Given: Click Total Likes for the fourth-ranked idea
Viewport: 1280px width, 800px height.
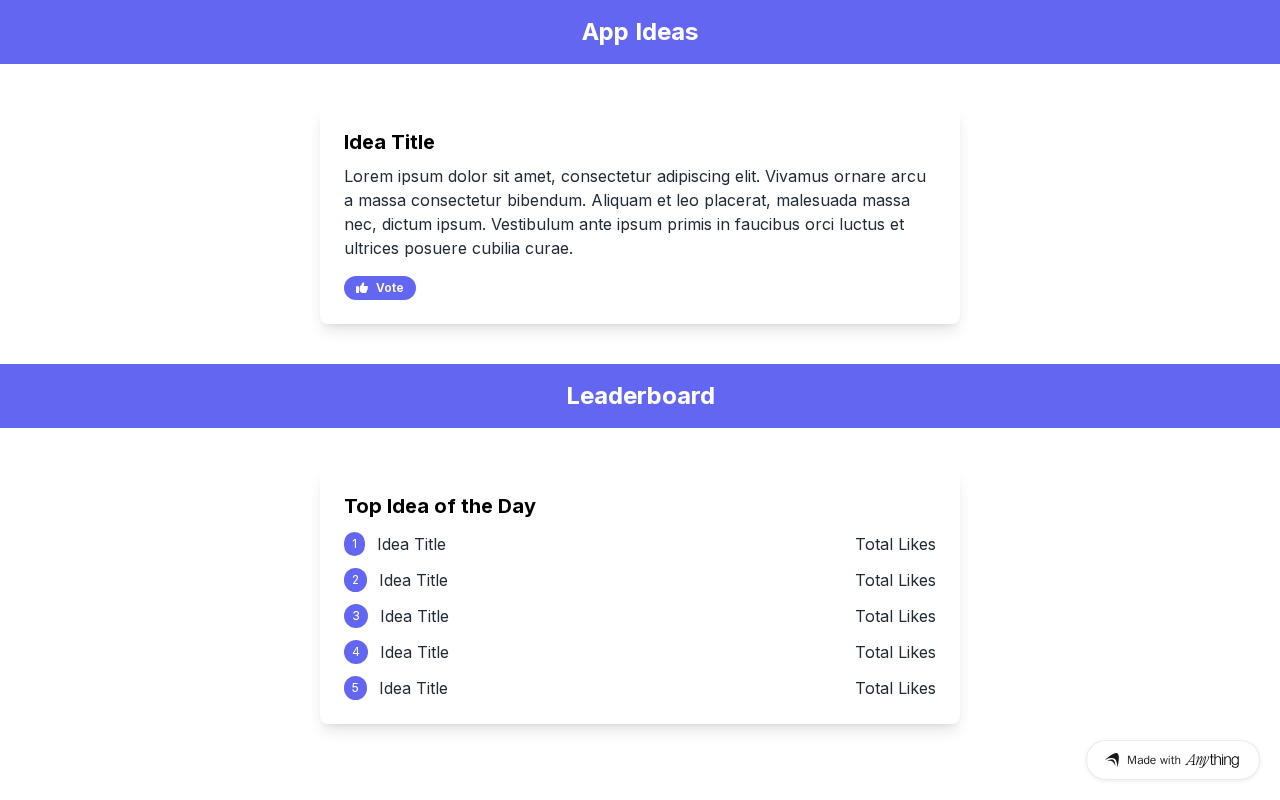Looking at the screenshot, I should 895,652.
